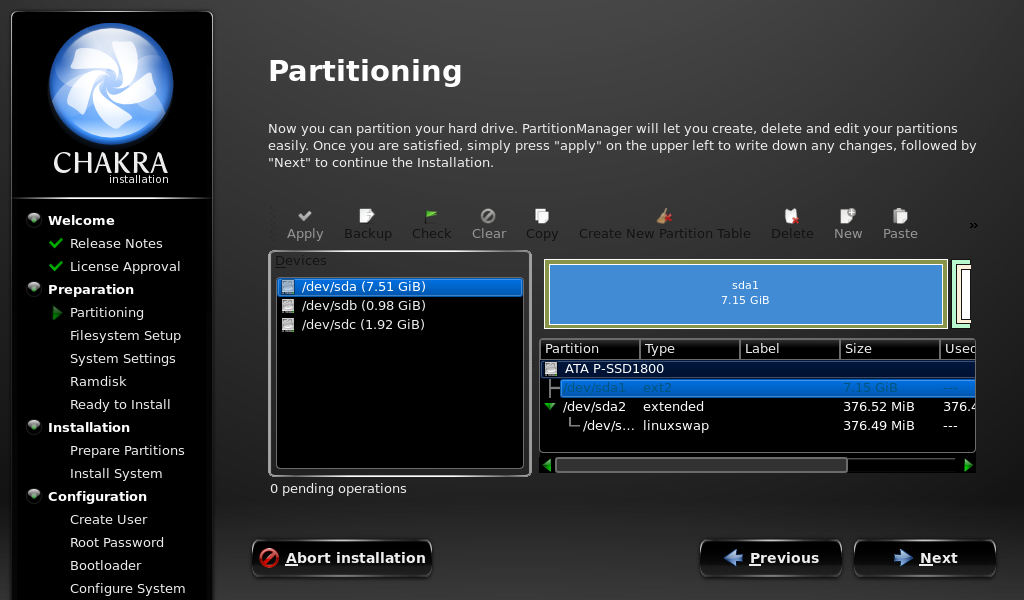Click the Partitioning step in sidebar
The width and height of the screenshot is (1024, 600).
(106, 313)
